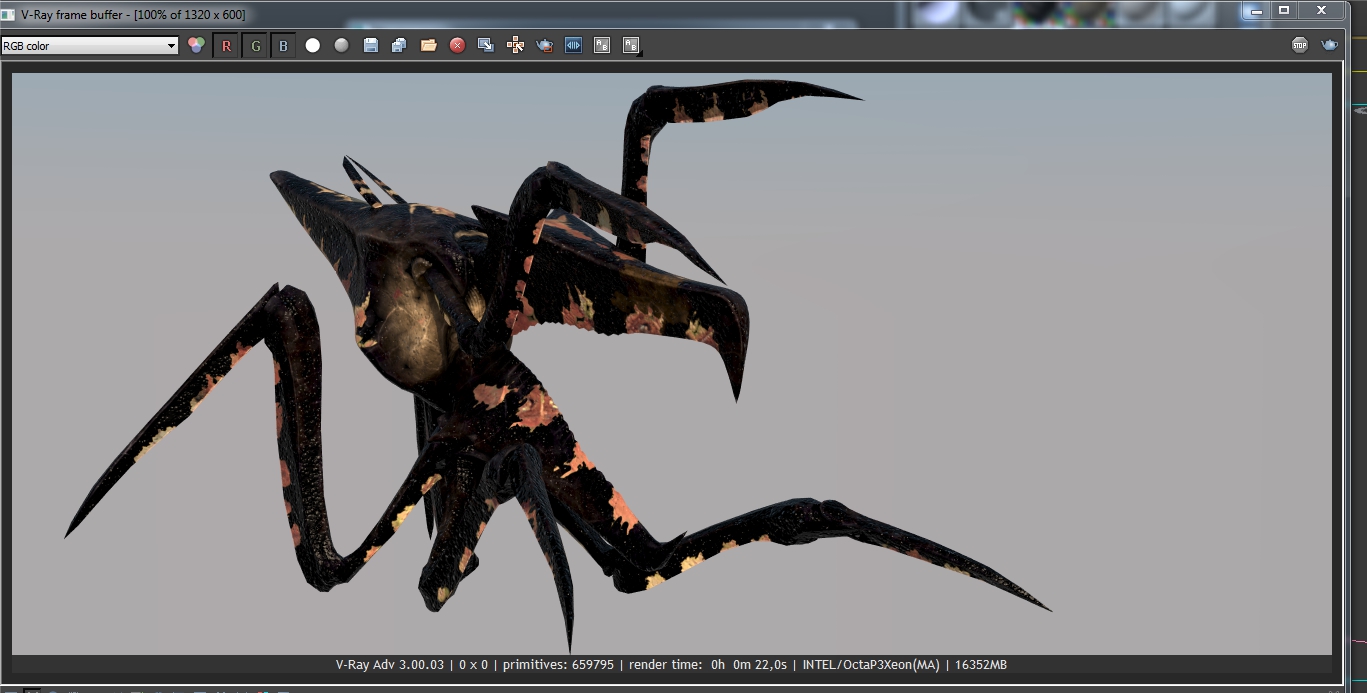Open the RGB color channel dropdown
The height and width of the screenshot is (693, 1367).
tap(89, 46)
